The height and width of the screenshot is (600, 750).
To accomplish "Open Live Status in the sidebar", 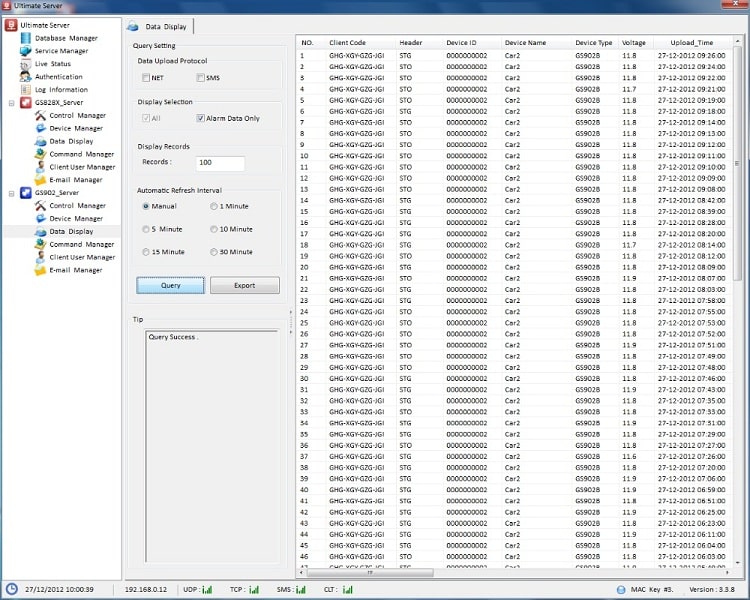I will [x=52, y=64].
